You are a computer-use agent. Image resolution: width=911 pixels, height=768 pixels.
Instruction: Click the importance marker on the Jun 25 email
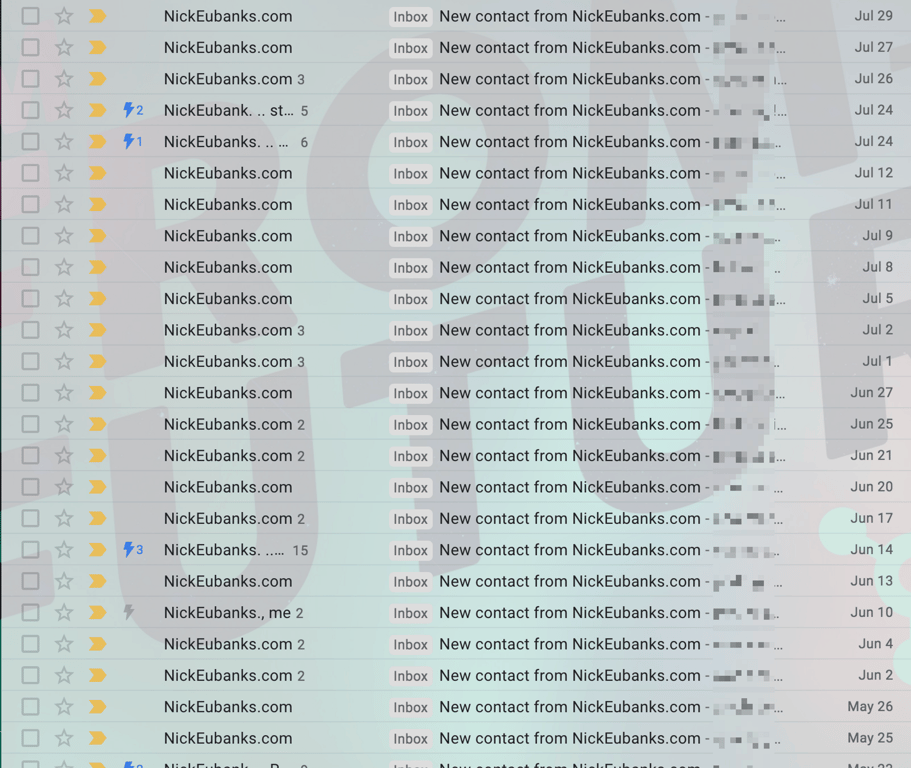(98, 424)
